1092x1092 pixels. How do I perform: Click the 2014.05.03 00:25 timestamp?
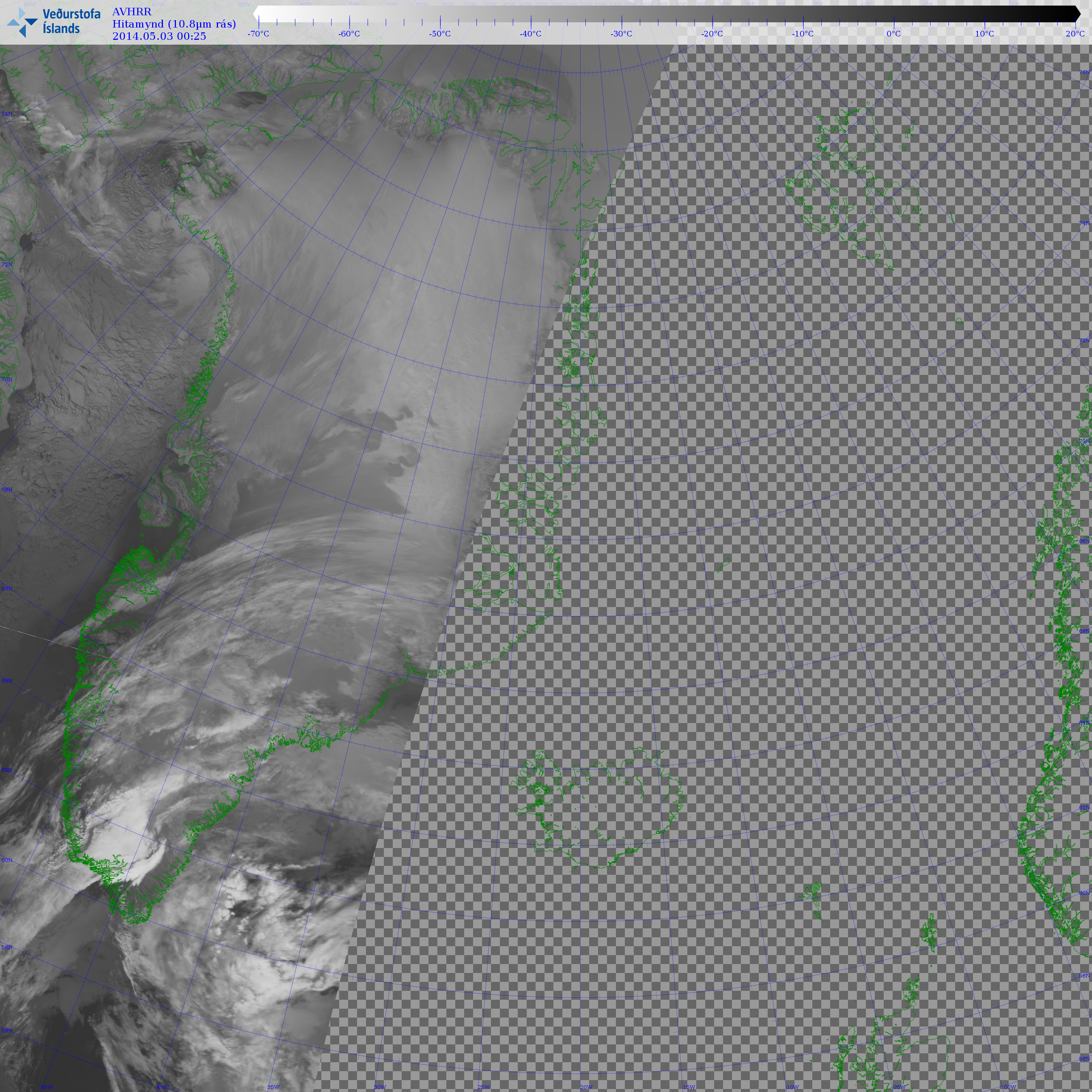(159, 36)
